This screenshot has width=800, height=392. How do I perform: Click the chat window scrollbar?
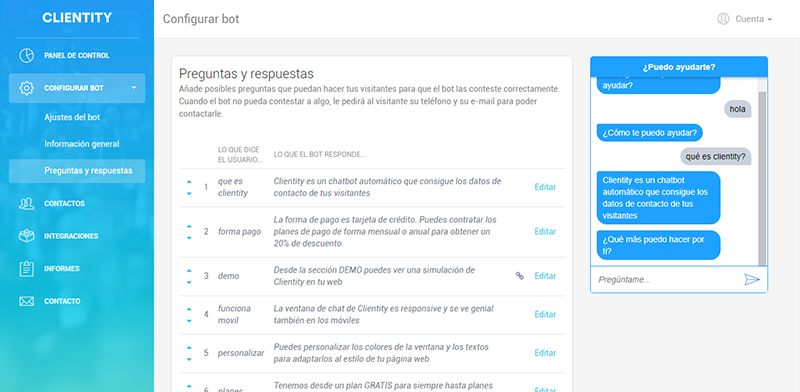click(x=762, y=179)
